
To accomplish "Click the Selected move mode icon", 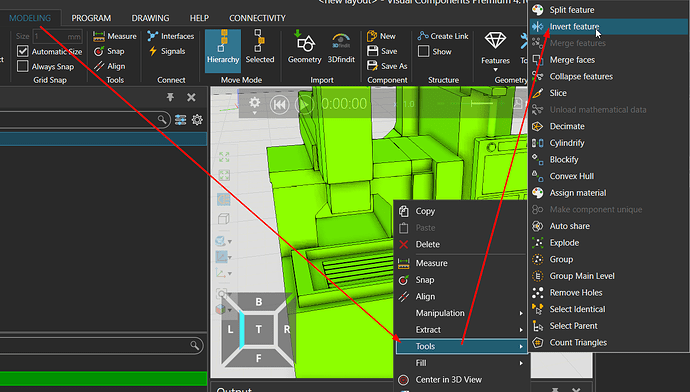I will coord(260,47).
